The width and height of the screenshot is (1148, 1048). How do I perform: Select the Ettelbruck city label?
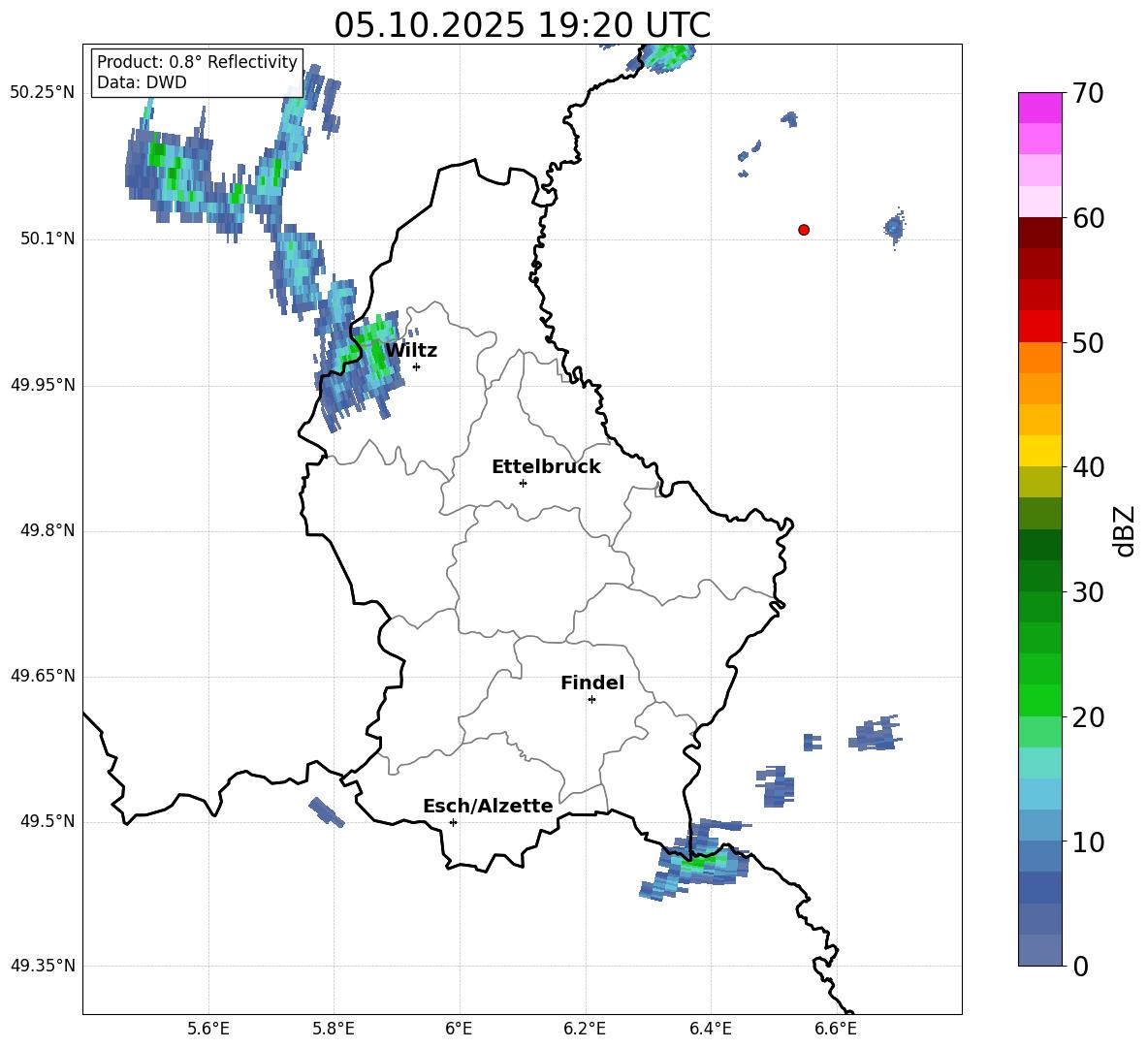(546, 467)
